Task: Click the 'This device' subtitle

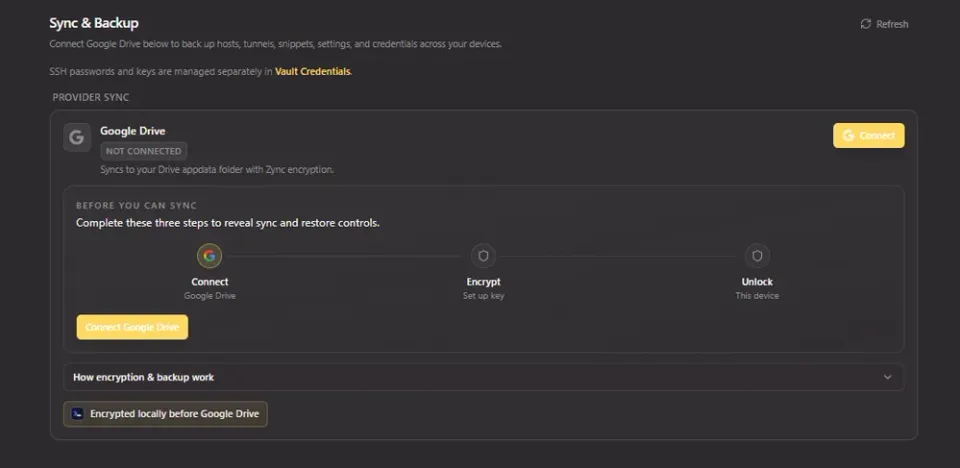Action: pyautogui.click(x=757, y=296)
